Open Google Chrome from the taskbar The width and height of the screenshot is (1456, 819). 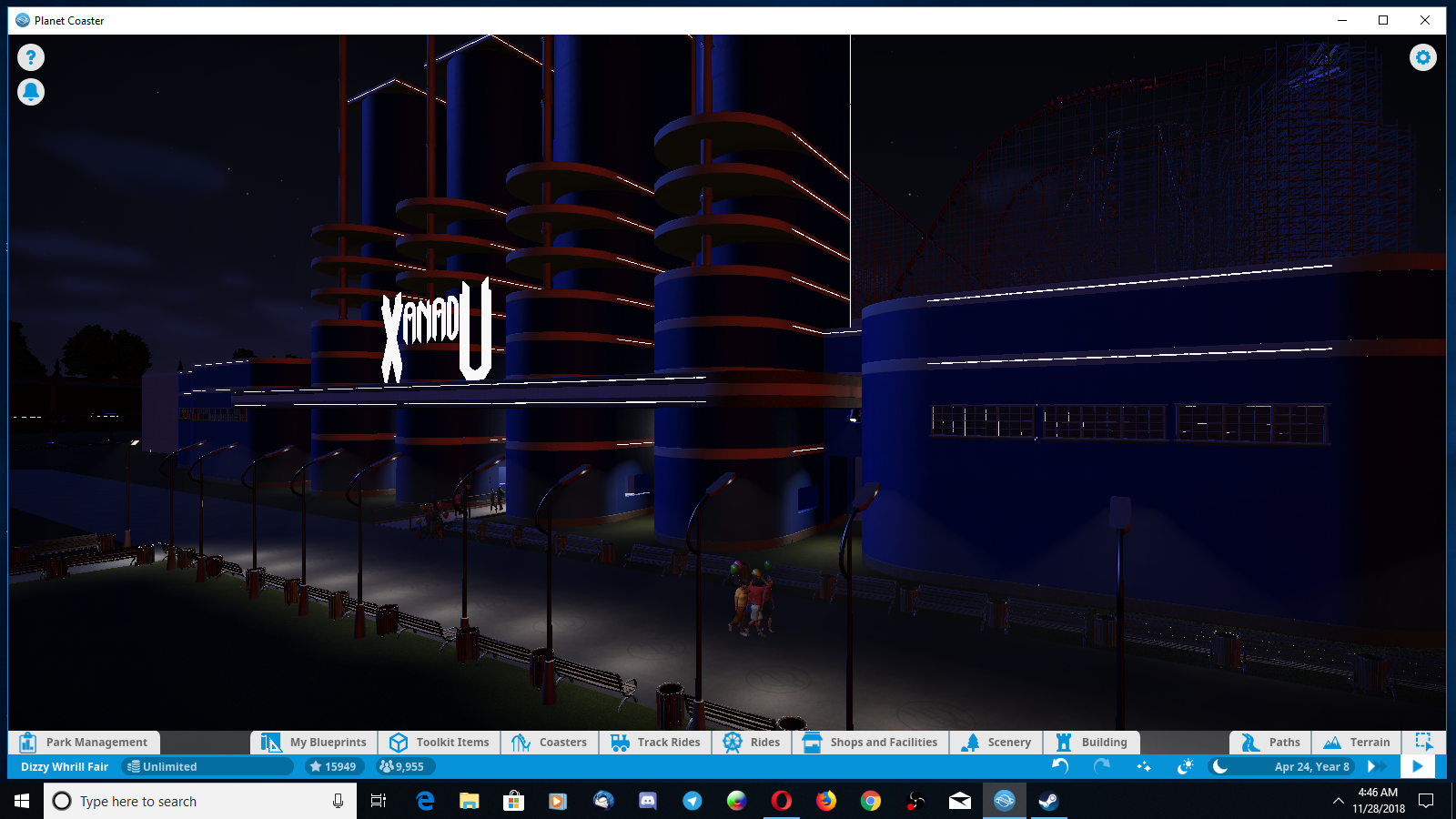click(x=871, y=801)
